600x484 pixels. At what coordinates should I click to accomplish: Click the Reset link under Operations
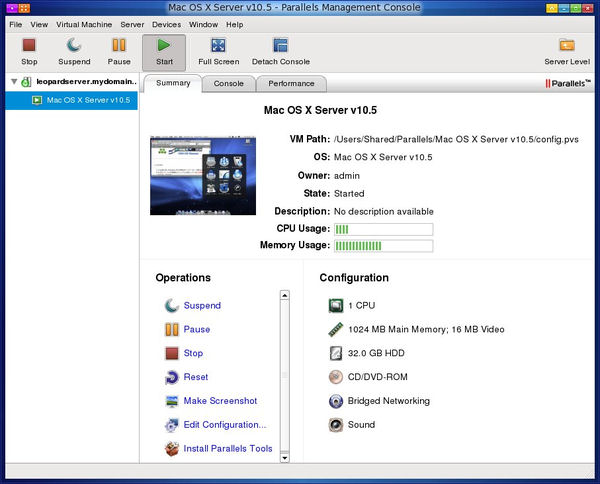pos(196,377)
